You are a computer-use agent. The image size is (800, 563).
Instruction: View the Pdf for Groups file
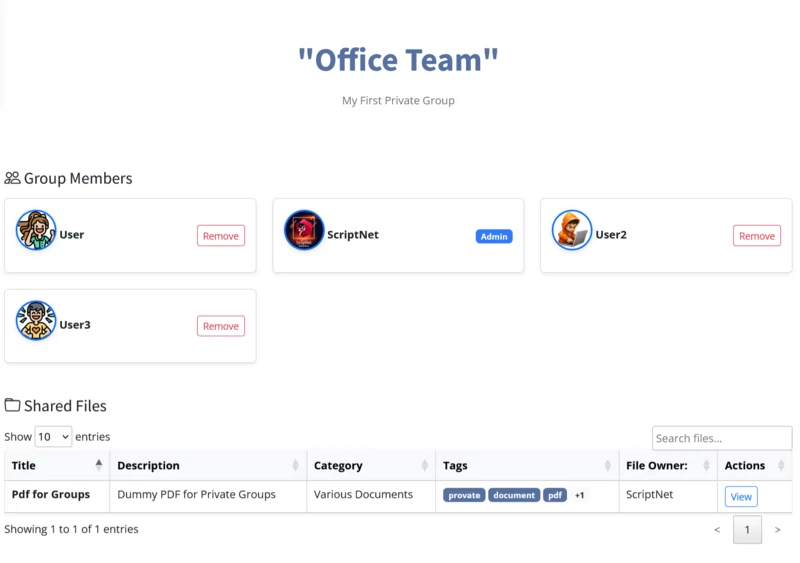click(x=740, y=496)
